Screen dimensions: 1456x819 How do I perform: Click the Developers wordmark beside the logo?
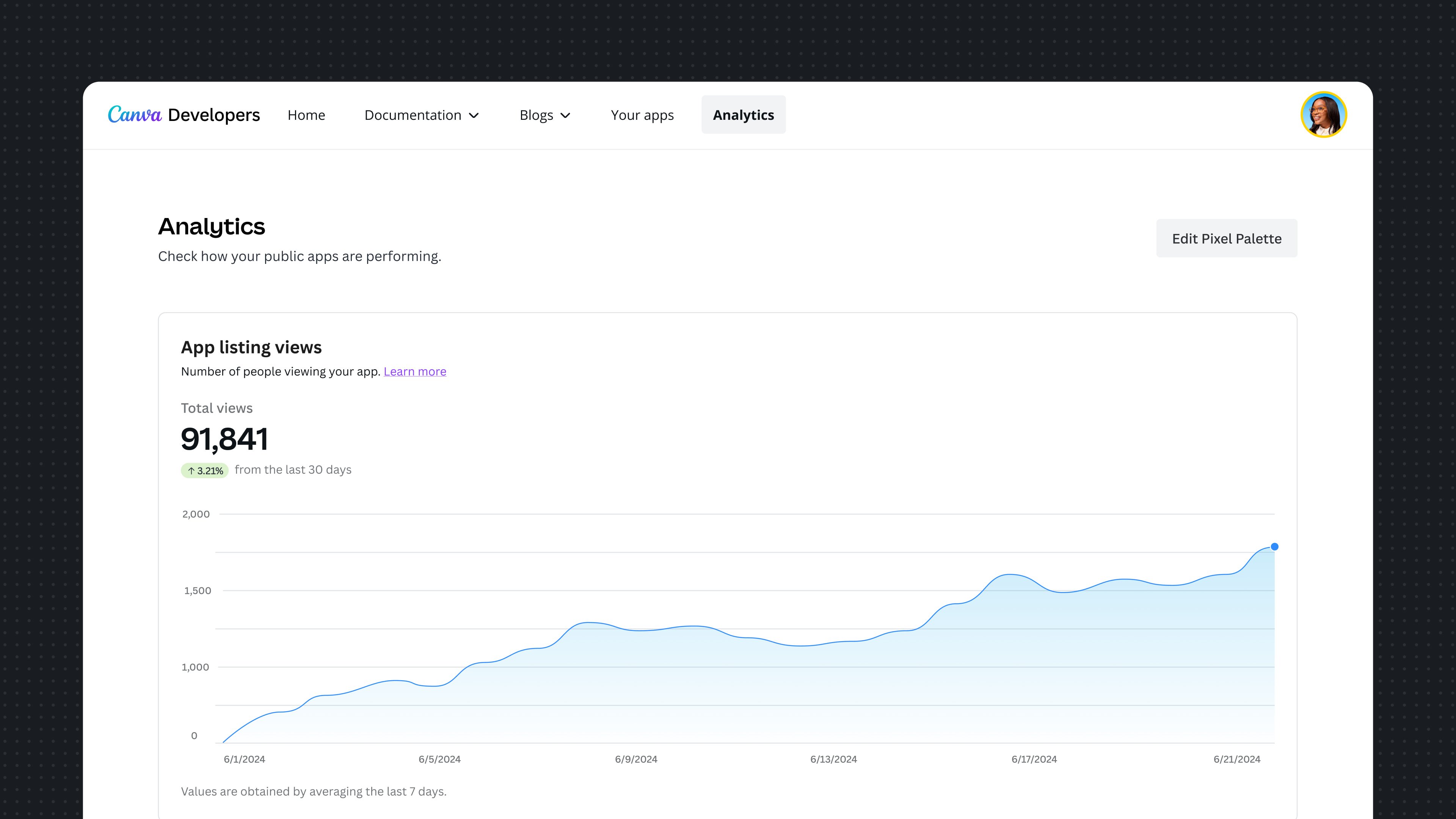[x=213, y=115]
